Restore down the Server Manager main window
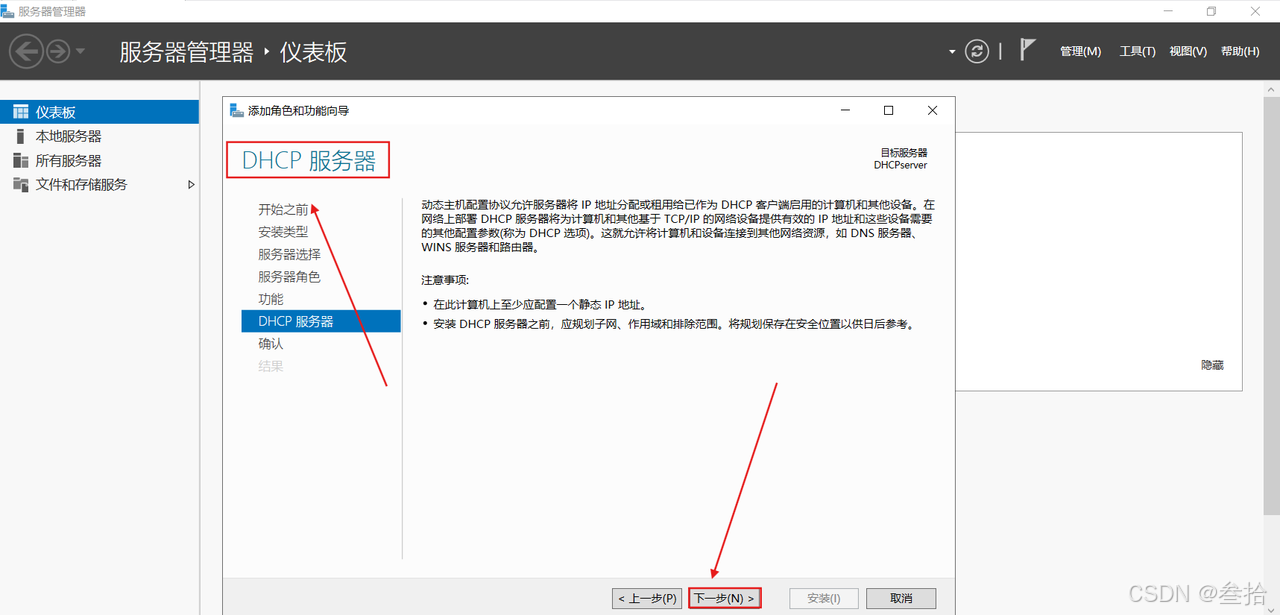 (x=1211, y=11)
